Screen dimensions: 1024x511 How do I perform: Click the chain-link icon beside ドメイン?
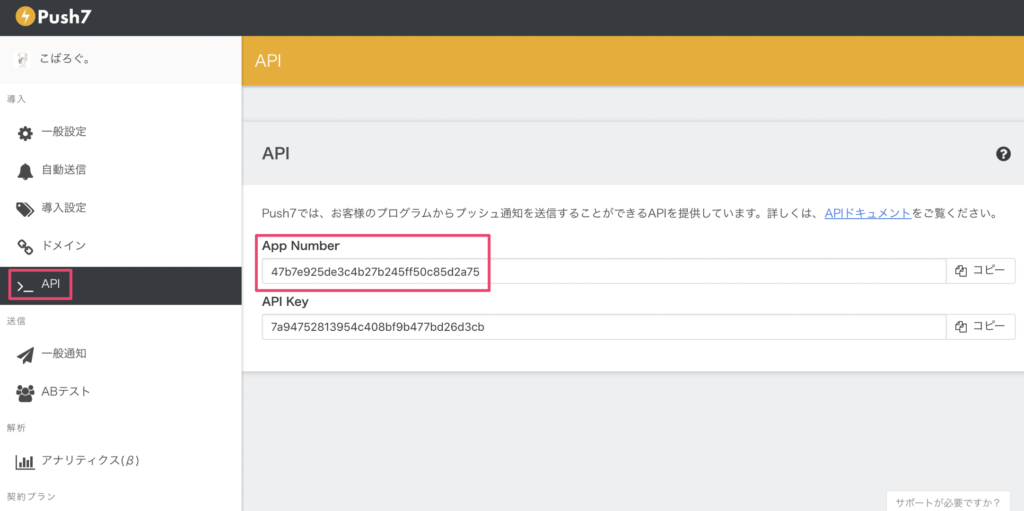tap(25, 247)
